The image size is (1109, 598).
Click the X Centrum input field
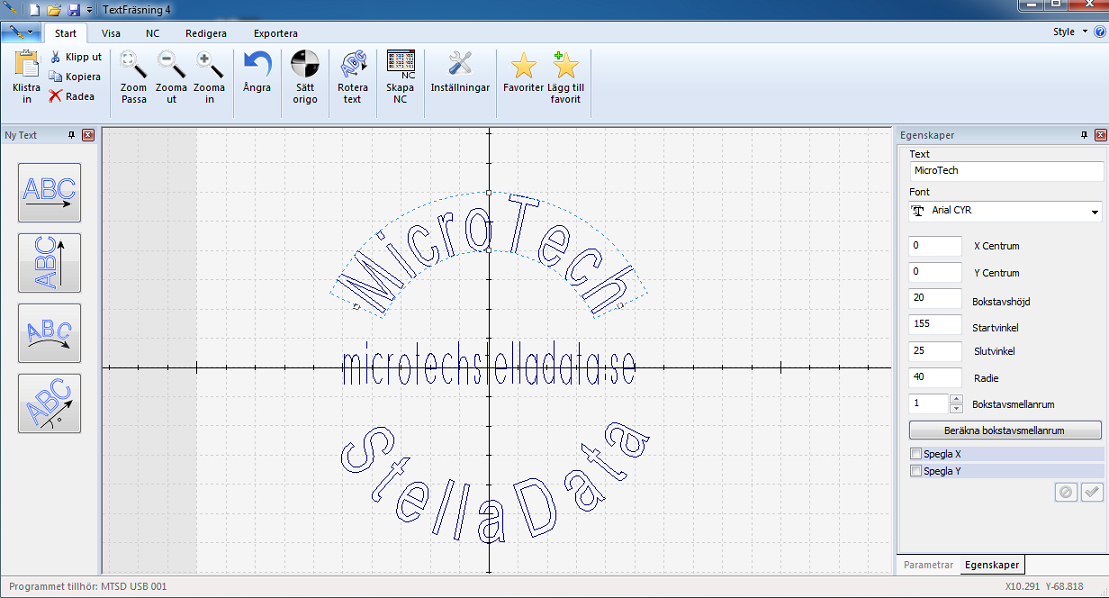tap(935, 246)
